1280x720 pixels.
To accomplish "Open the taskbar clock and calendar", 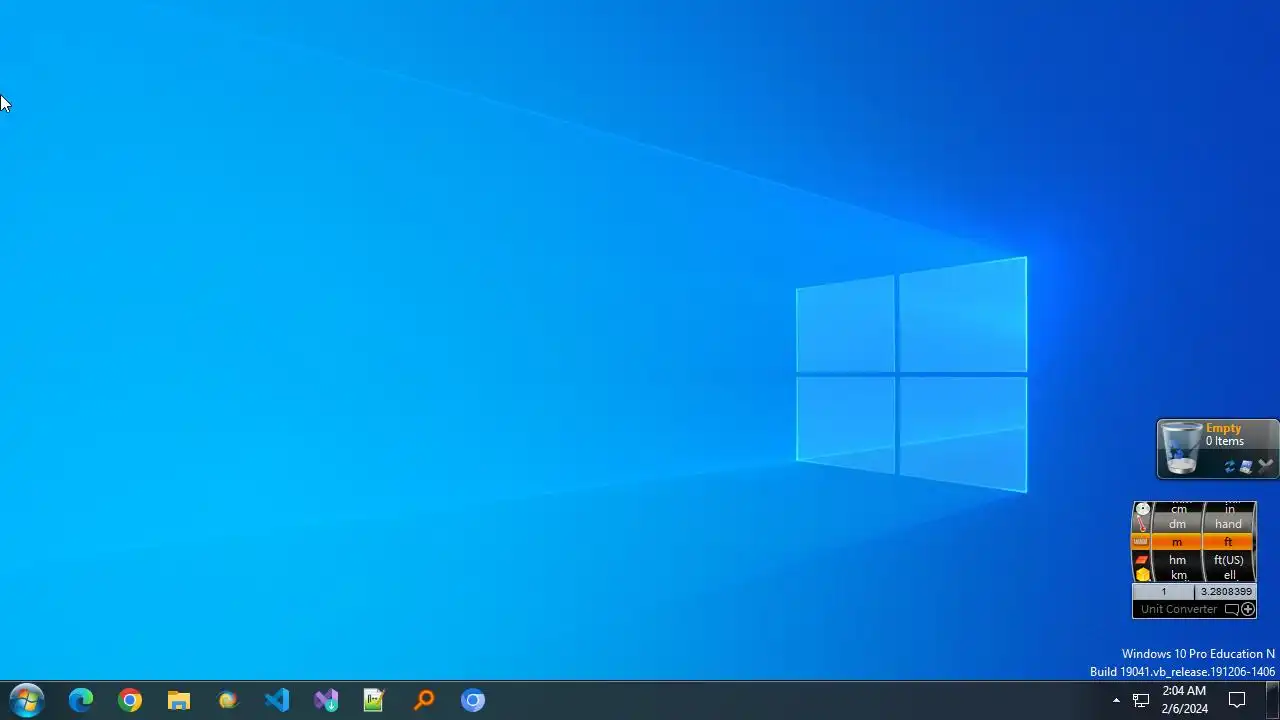I will pyautogui.click(x=1184, y=700).
